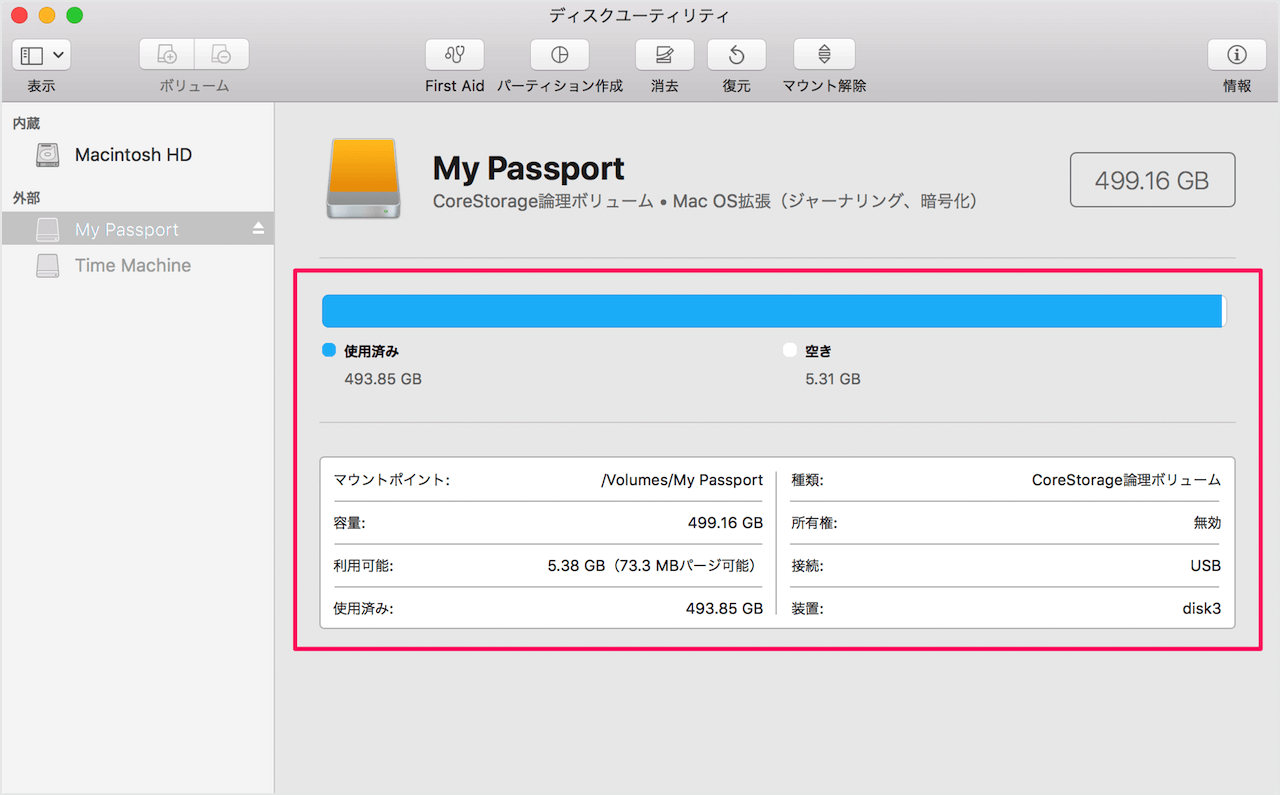This screenshot has height=795, width=1280.
Task: Click the 内蔵 sidebar section header
Action: click(26, 123)
